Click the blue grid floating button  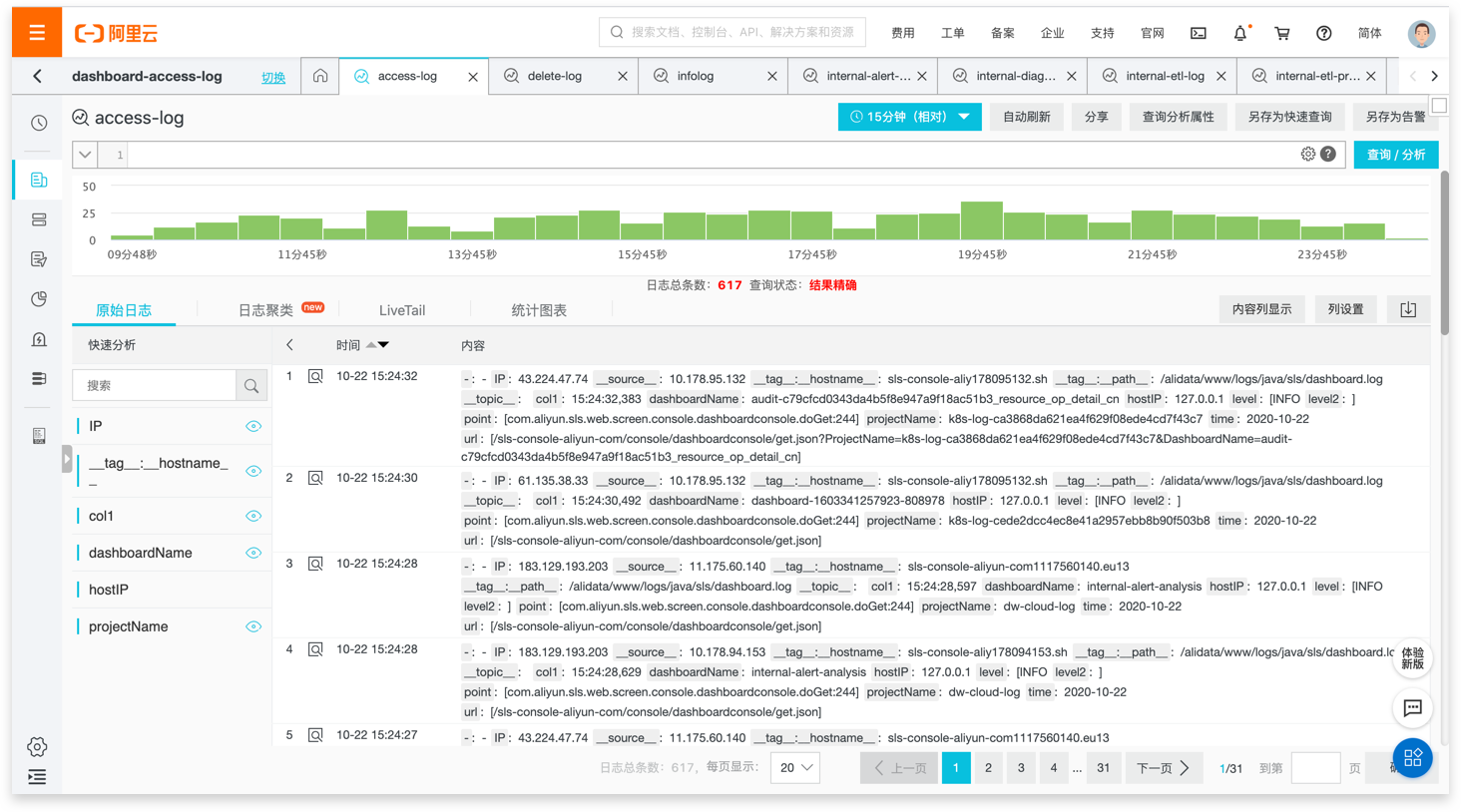click(x=1413, y=758)
